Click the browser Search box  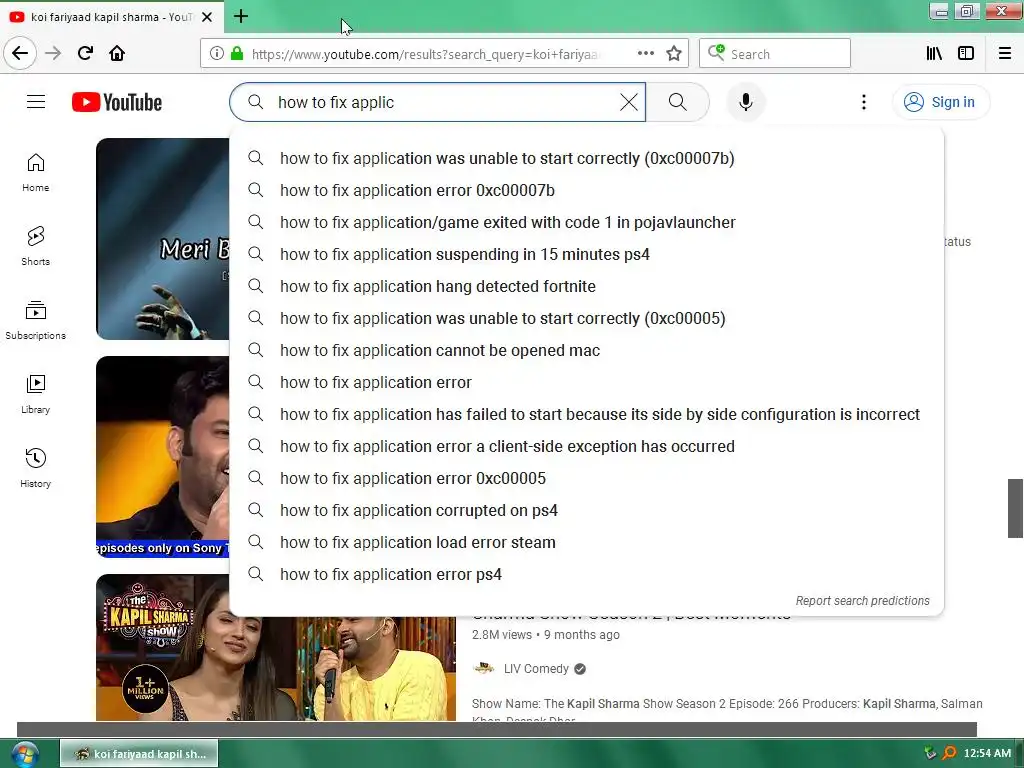pyautogui.click(x=775, y=54)
